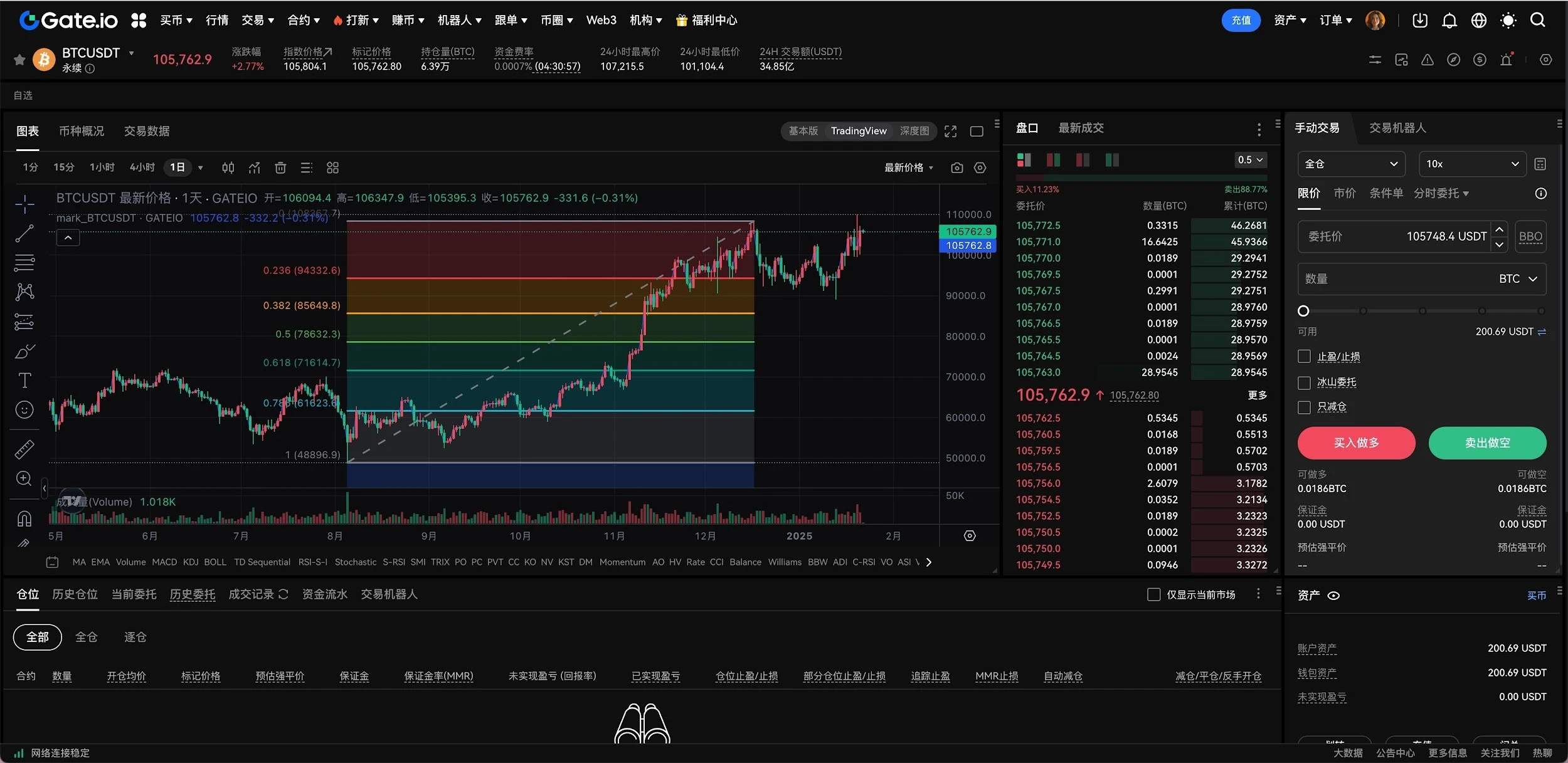
Task: Toggle 仅显示当前市场 checkbox
Action: coord(1153,594)
